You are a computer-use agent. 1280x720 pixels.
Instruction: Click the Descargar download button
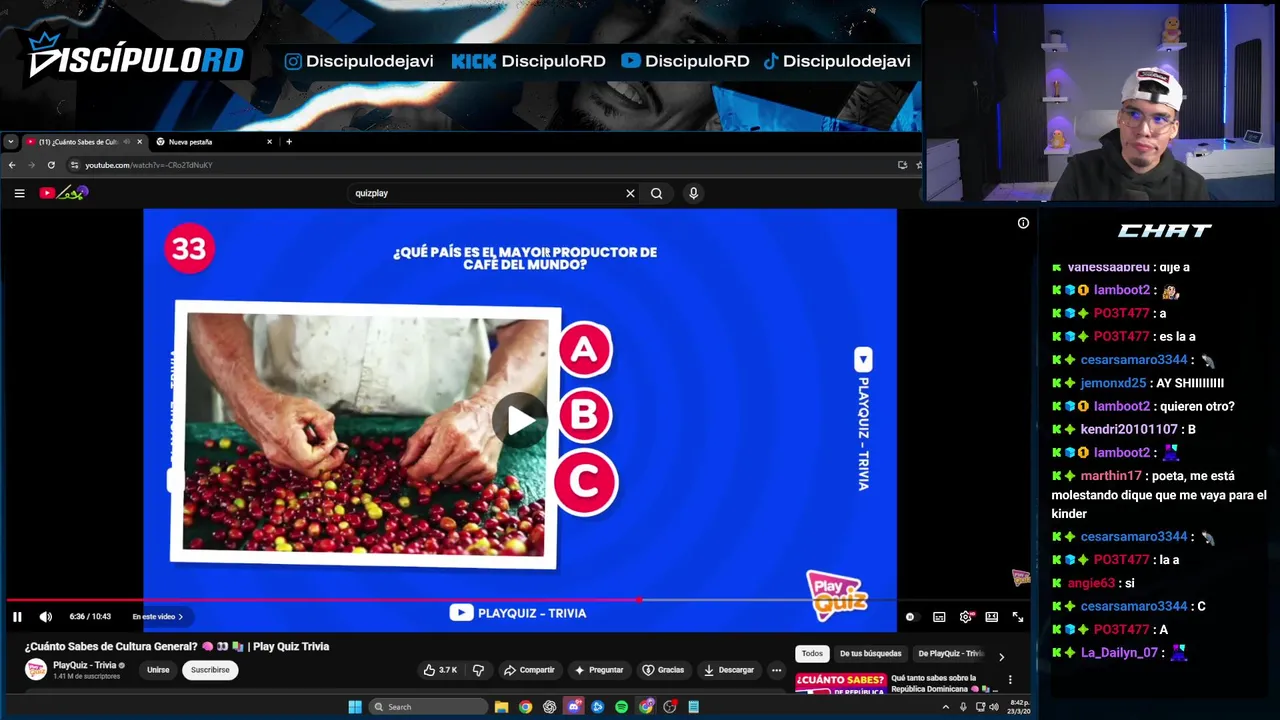pos(729,670)
